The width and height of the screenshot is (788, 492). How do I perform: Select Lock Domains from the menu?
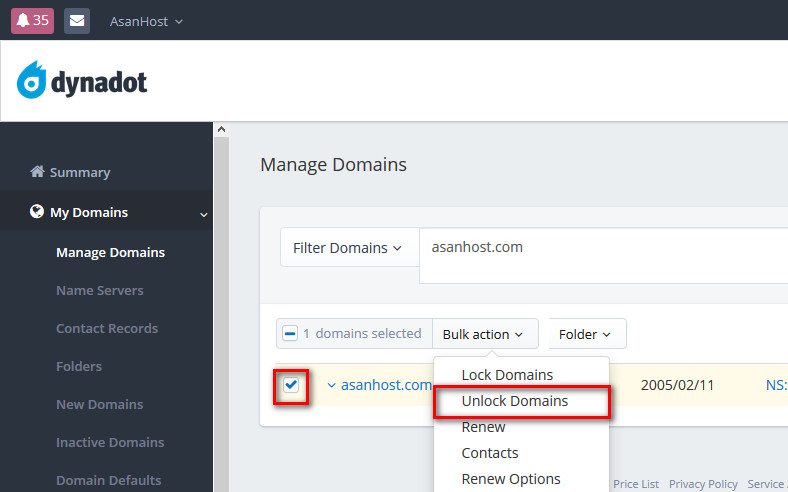[x=507, y=375]
